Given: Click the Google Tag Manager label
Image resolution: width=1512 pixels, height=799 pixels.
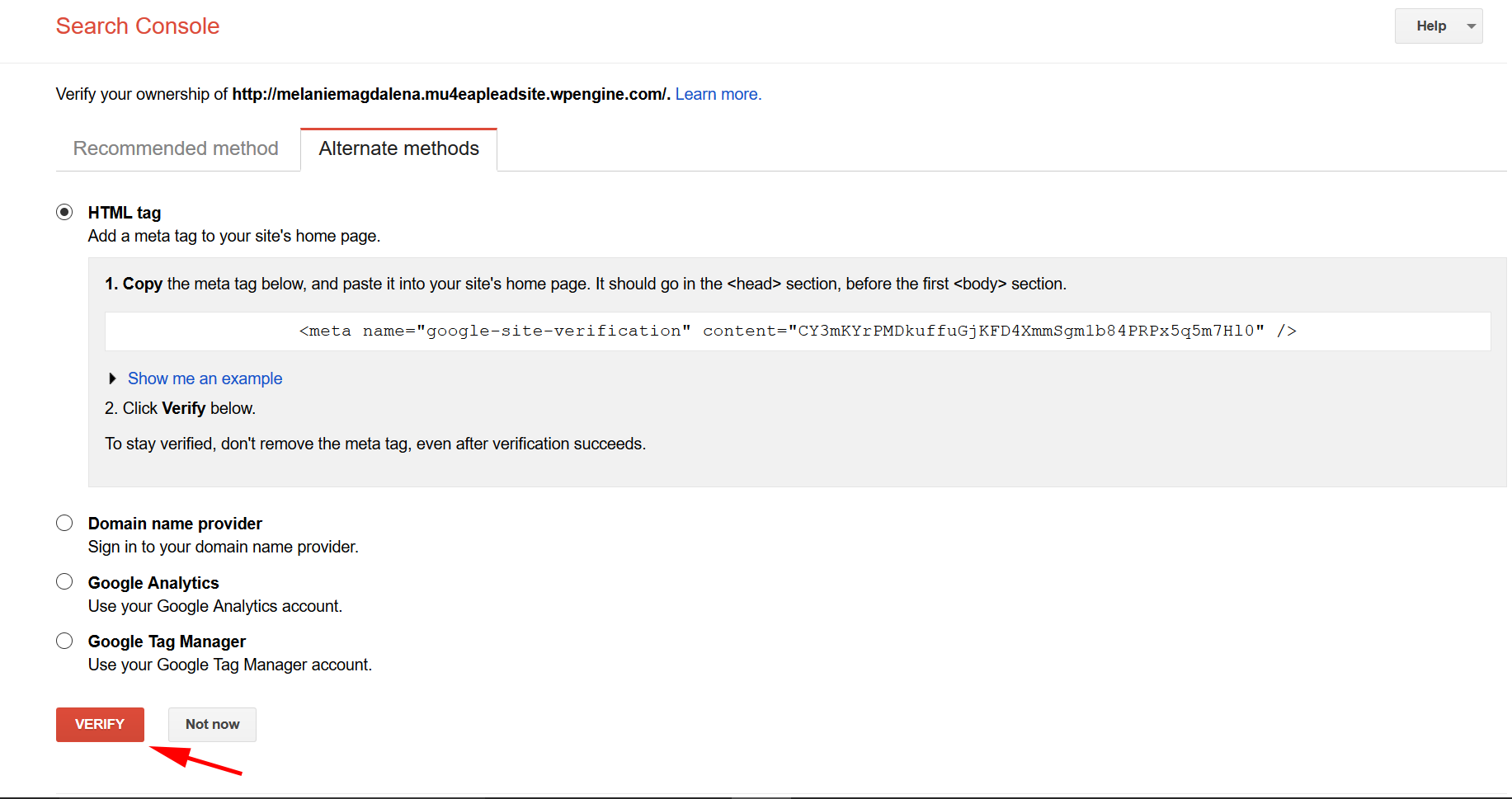Looking at the screenshot, I should (x=167, y=642).
